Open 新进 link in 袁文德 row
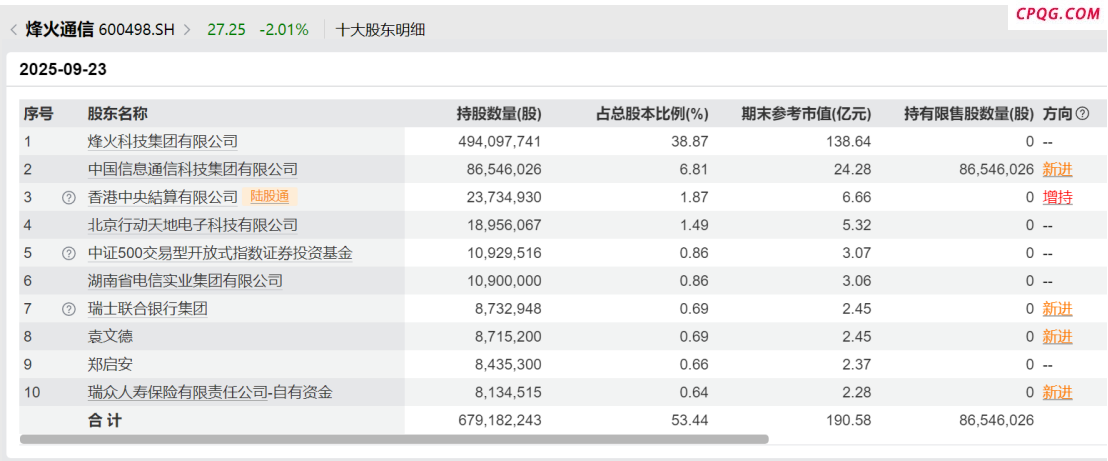Screen dimensions: 1108x461 point(1057,337)
